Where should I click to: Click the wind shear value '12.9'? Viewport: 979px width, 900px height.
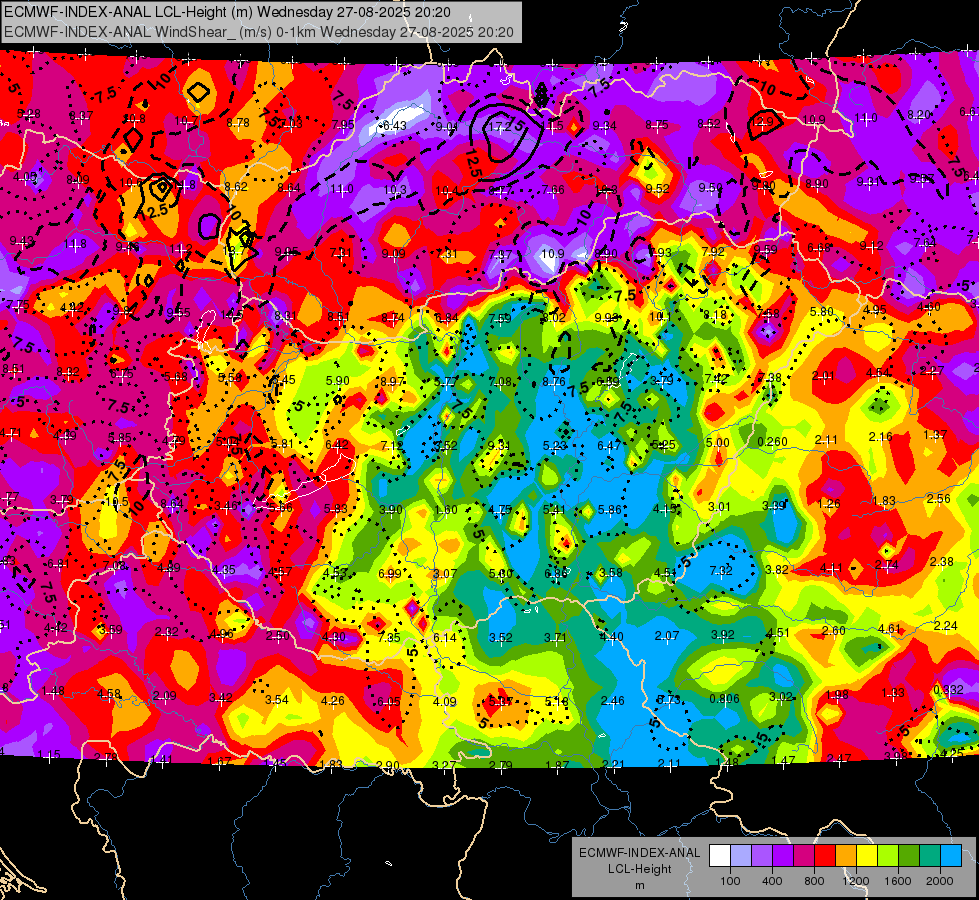(762, 121)
